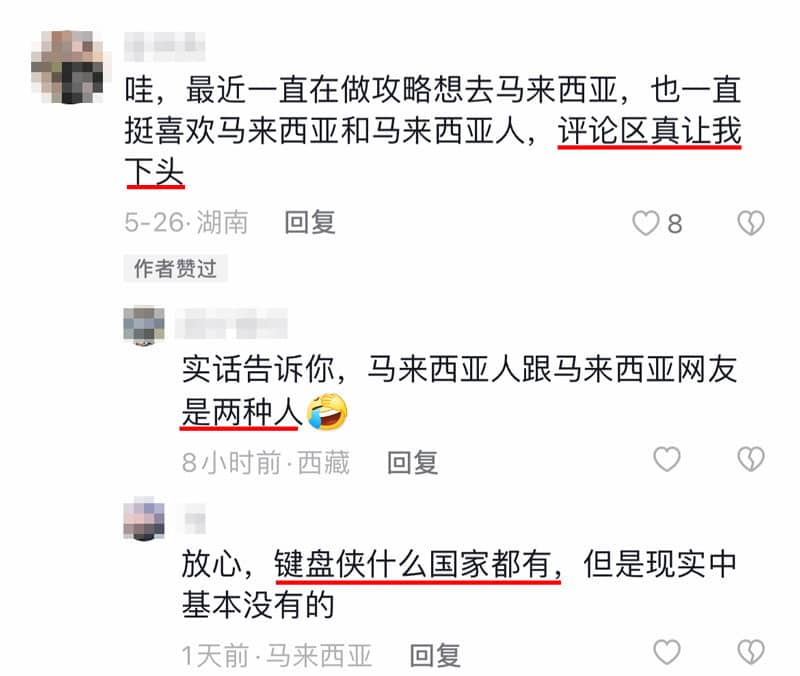Select the comment text 评论区真让我下头
The image size is (800, 676).
pyautogui.click(x=433, y=152)
